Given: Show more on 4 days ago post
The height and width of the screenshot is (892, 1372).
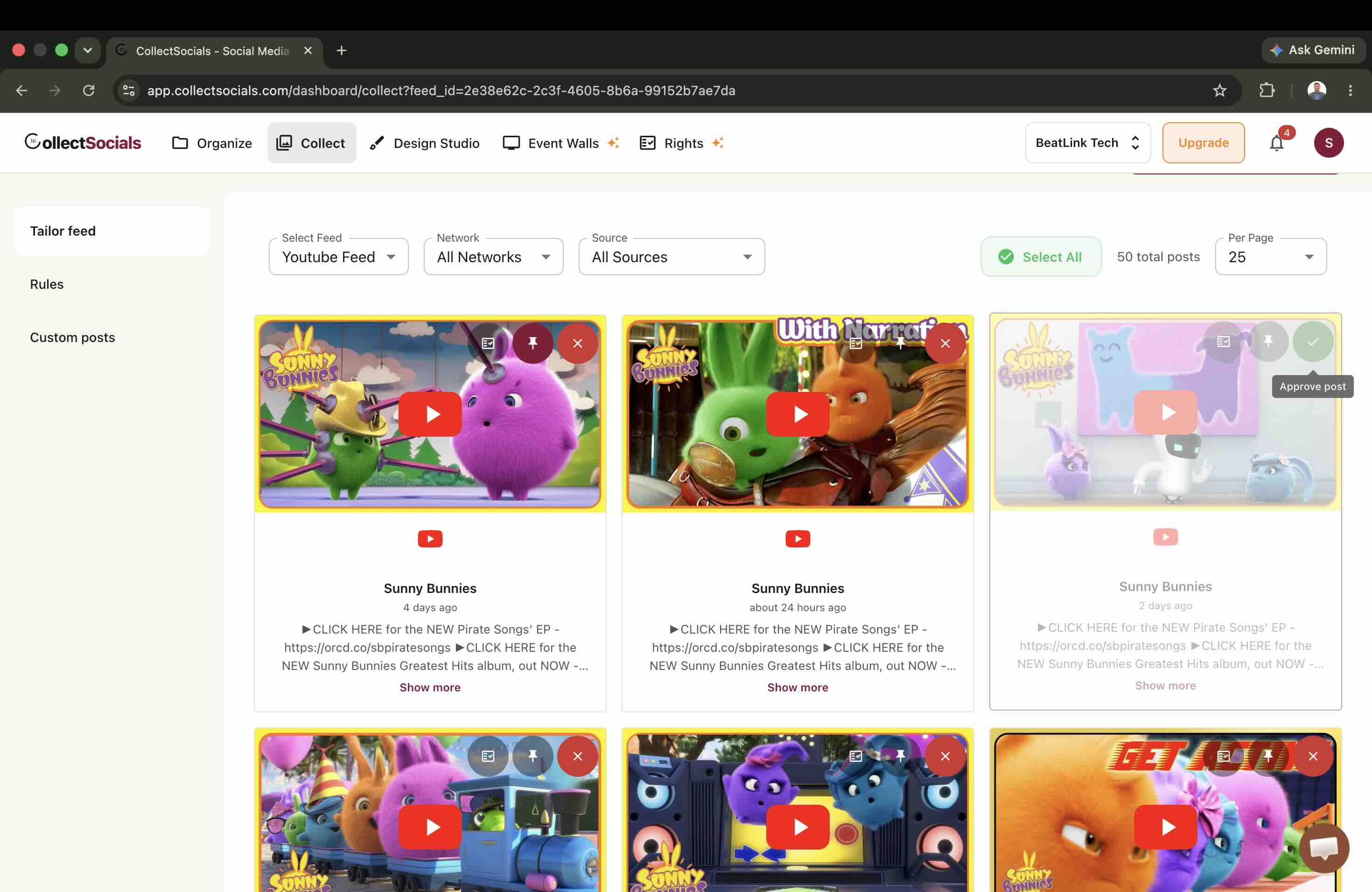Looking at the screenshot, I should click(x=430, y=688).
